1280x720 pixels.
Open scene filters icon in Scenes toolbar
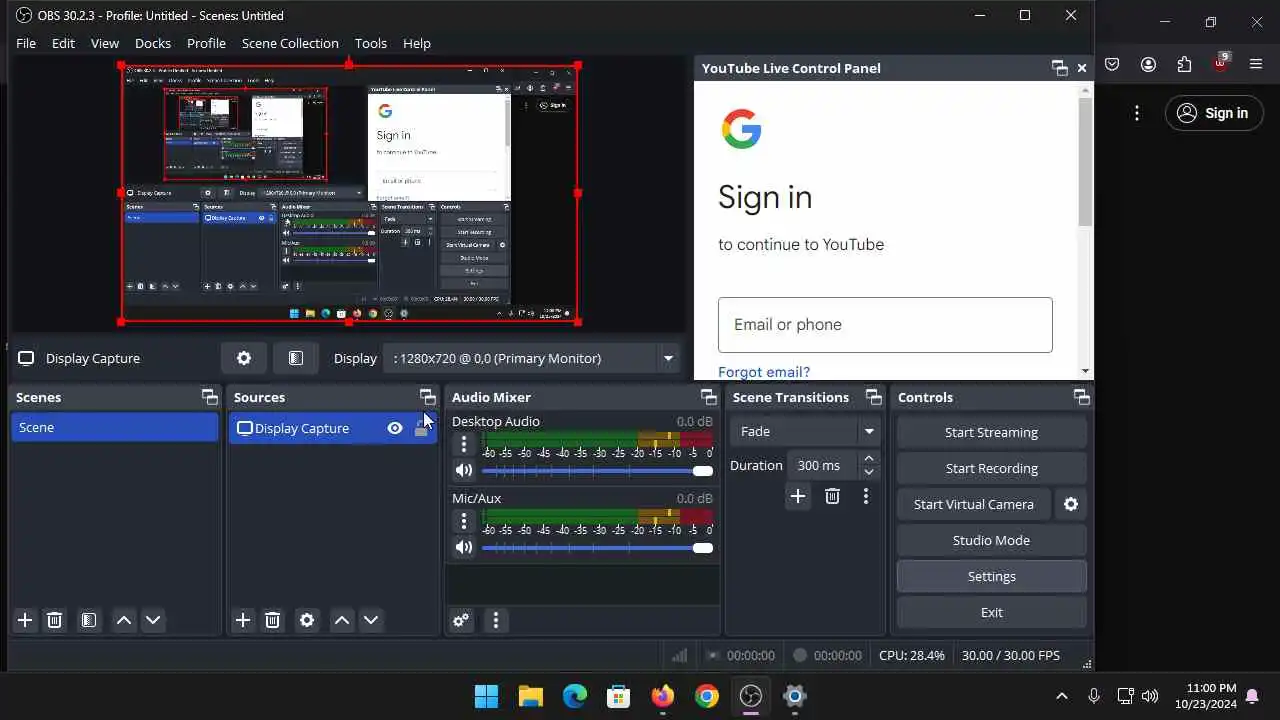(89, 620)
